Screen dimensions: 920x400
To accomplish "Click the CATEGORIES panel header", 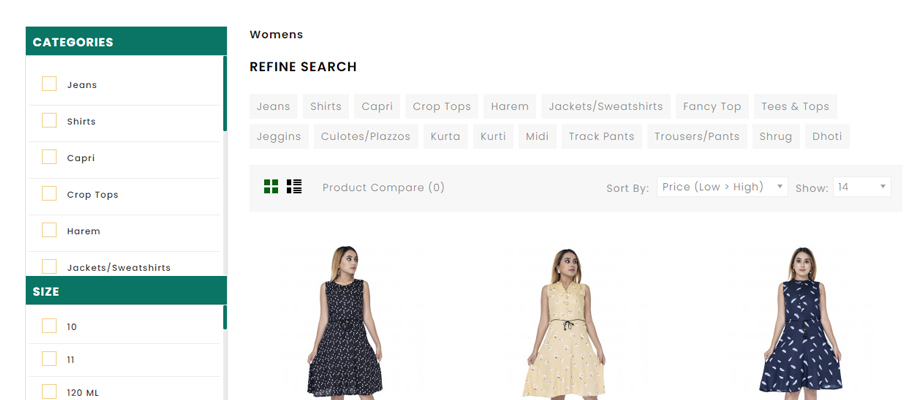I will point(126,41).
